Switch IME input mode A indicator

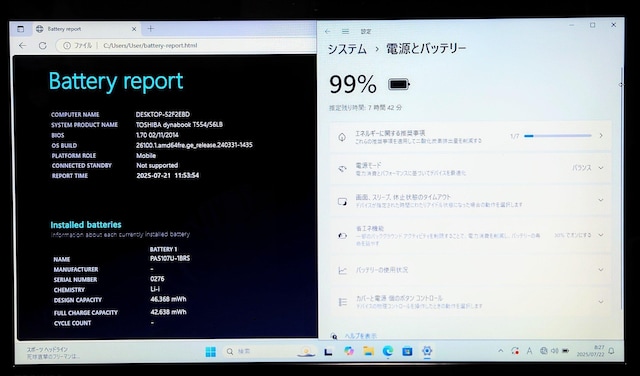(x=529, y=351)
